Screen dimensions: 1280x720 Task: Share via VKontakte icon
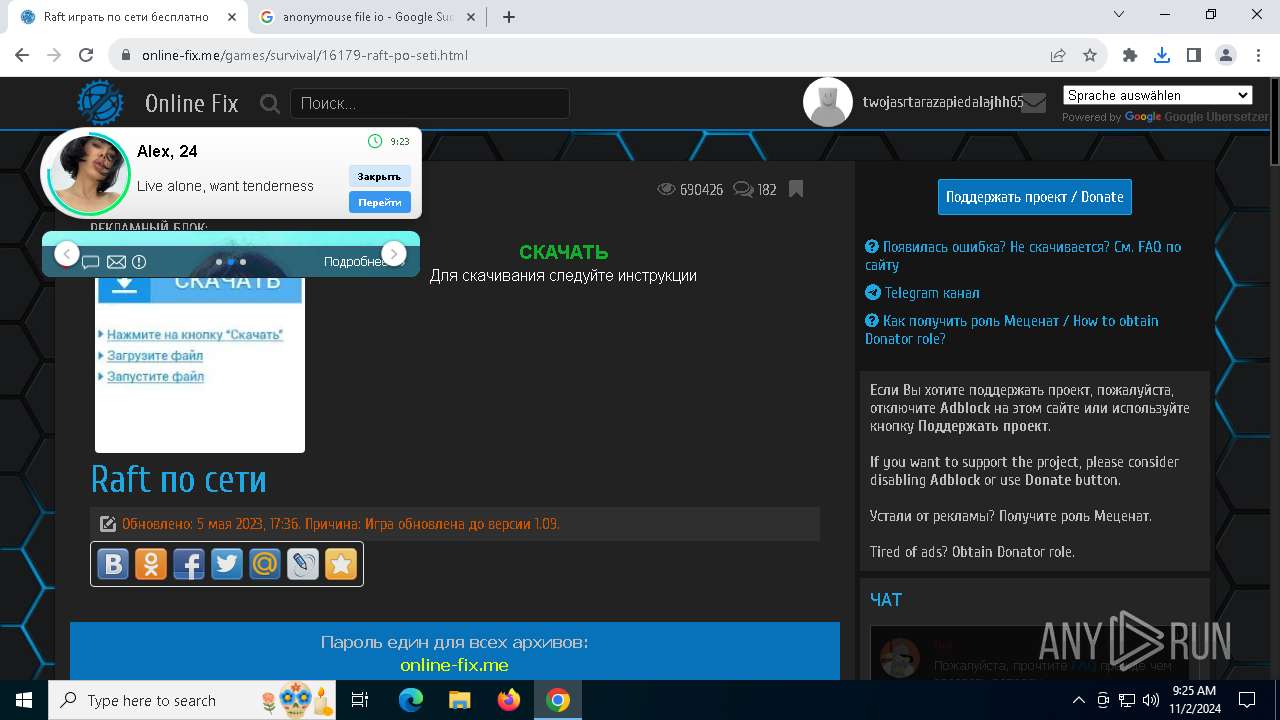113,564
